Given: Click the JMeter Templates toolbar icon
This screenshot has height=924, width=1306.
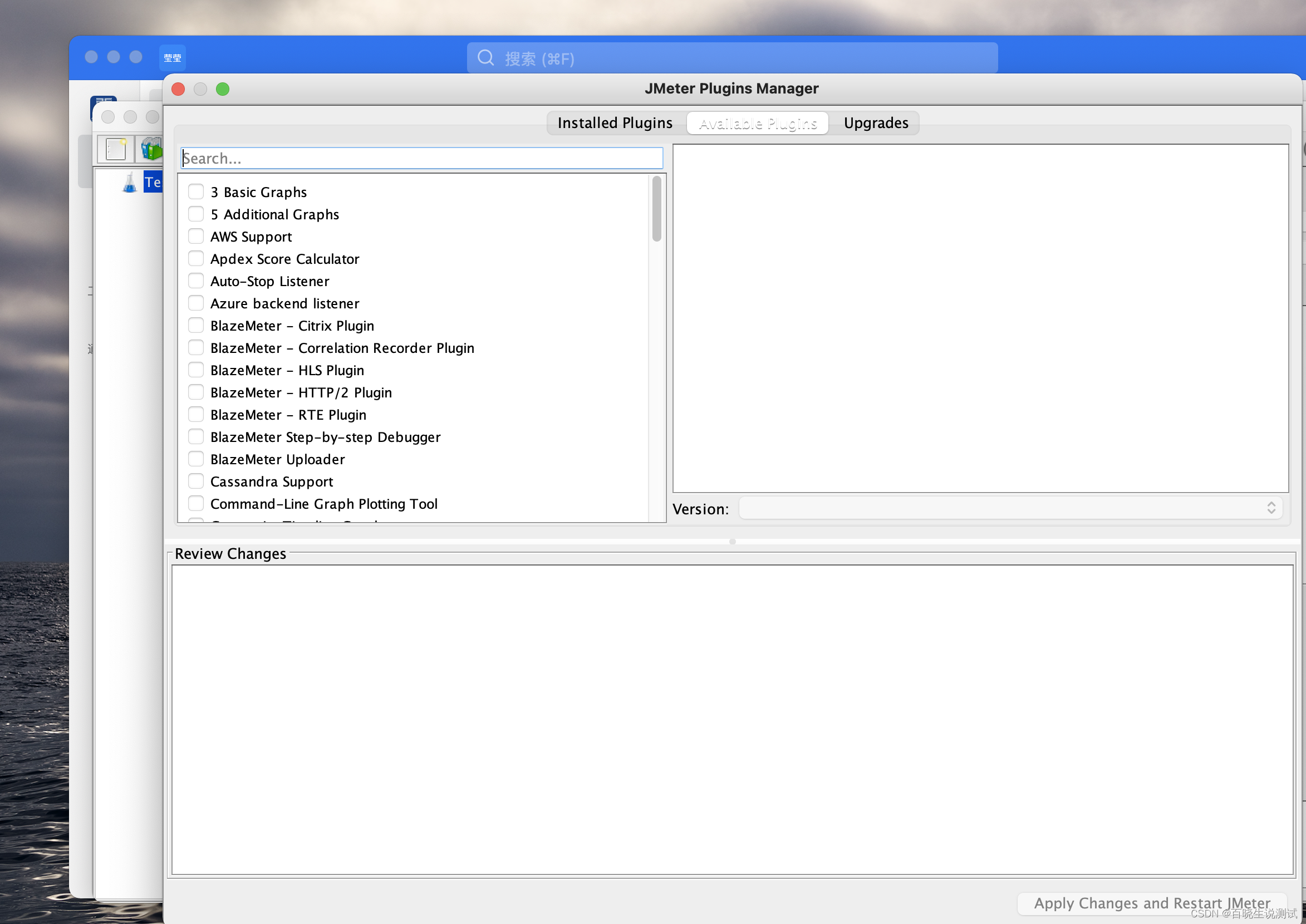Looking at the screenshot, I should point(151,150).
